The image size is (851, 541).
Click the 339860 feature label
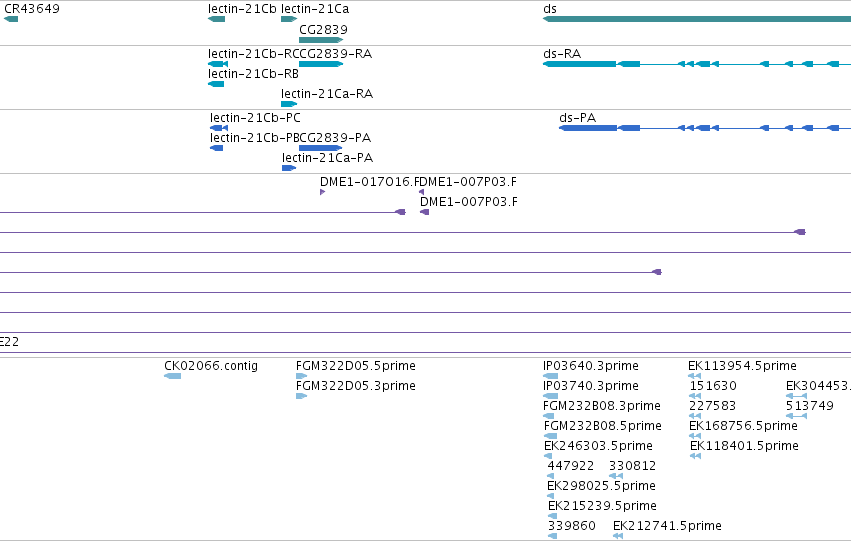[572, 526]
